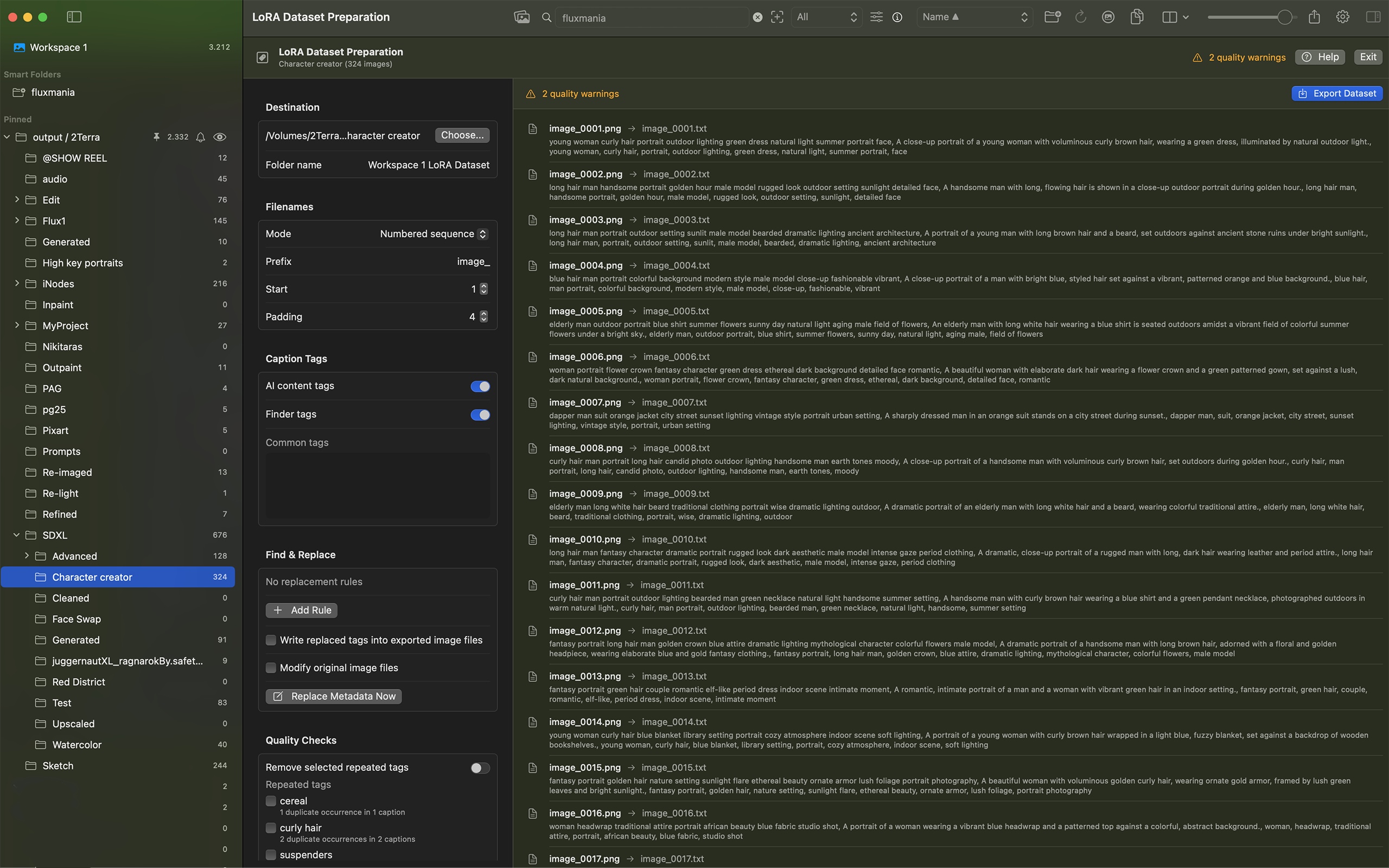The width and height of the screenshot is (1389, 868).
Task: Click the quality warnings triangle in header
Action: 1197,58
